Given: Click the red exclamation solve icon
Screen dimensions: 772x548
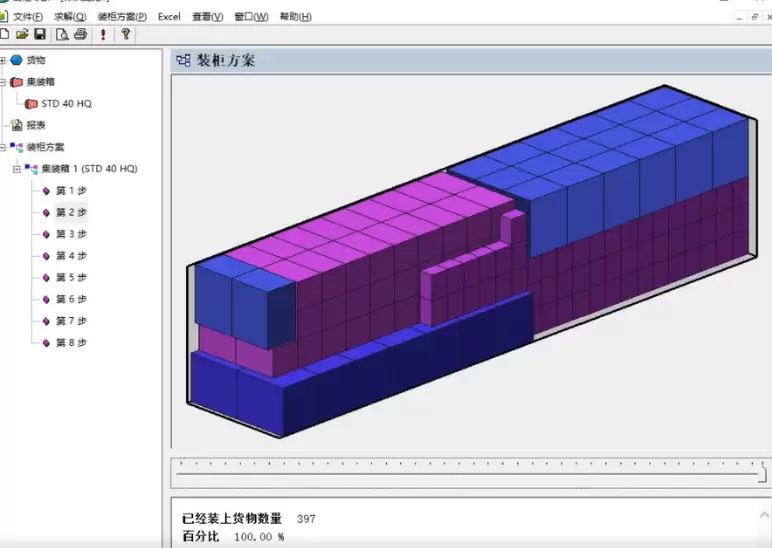Looking at the screenshot, I should tap(103, 34).
